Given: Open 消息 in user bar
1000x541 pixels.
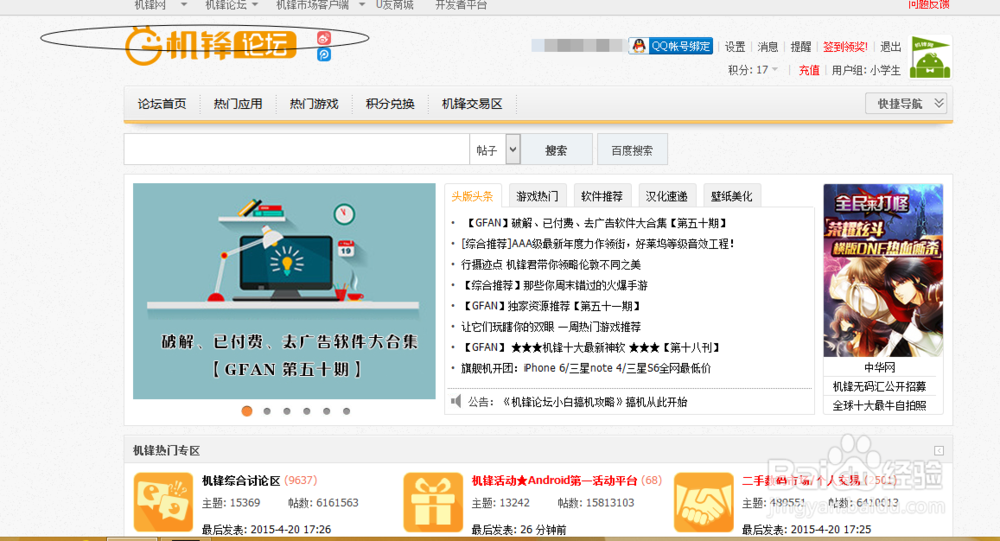Looking at the screenshot, I should [x=768, y=47].
